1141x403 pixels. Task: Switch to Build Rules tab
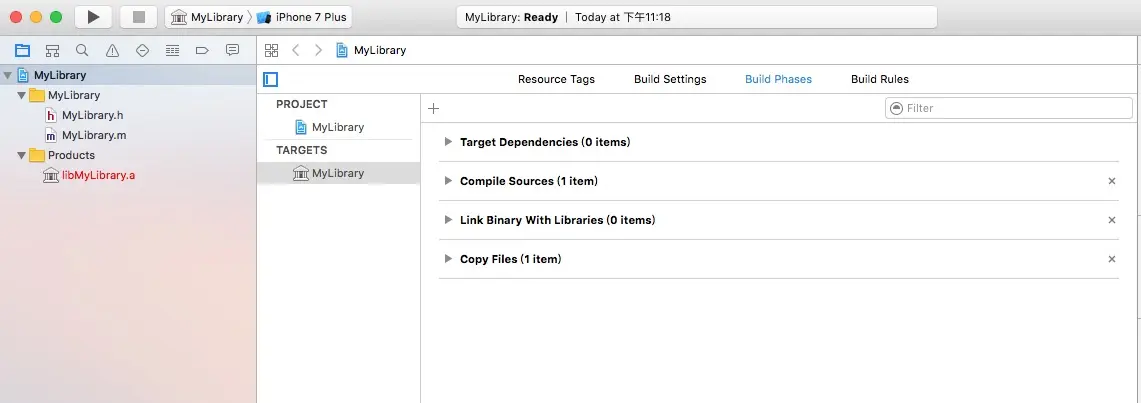click(880, 79)
